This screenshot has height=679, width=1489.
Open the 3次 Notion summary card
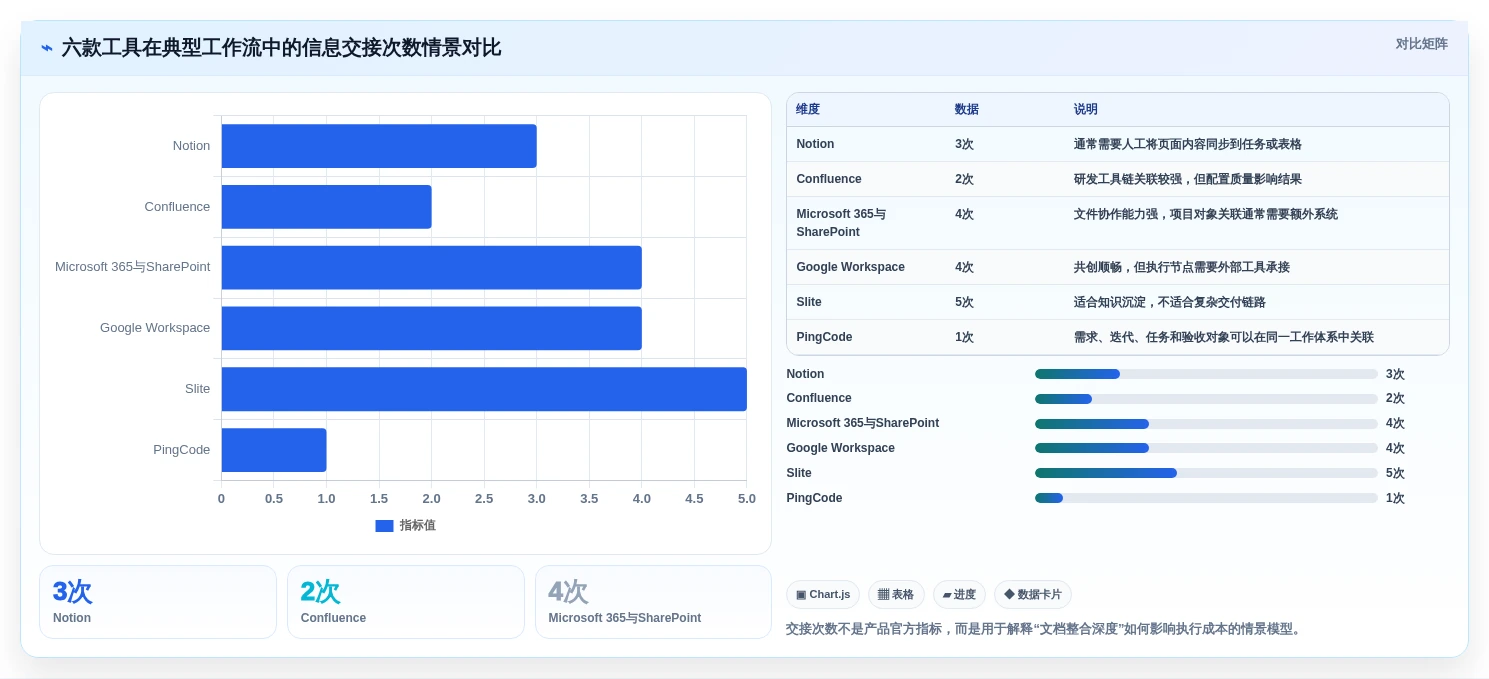click(158, 602)
